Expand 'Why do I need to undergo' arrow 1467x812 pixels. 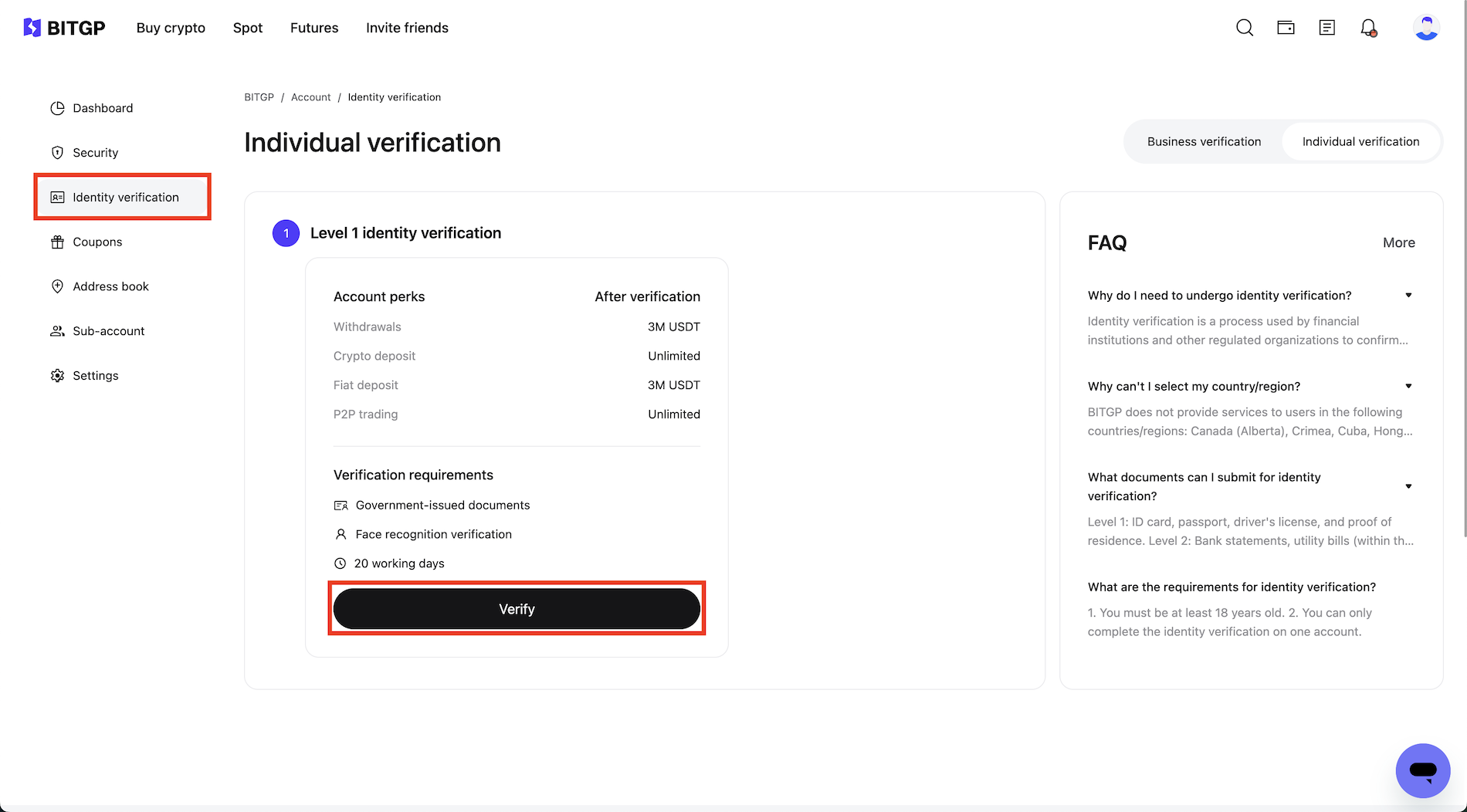coord(1408,296)
